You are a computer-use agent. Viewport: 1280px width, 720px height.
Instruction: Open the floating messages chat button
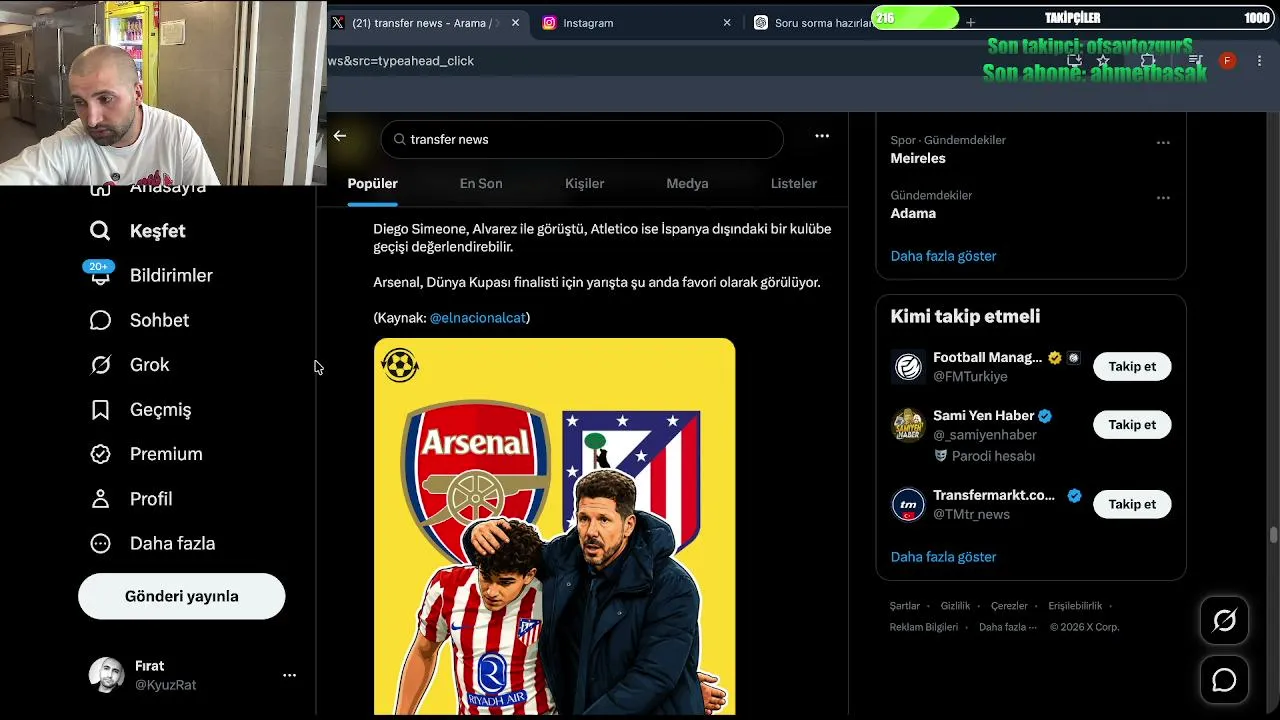pyautogui.click(x=1224, y=680)
